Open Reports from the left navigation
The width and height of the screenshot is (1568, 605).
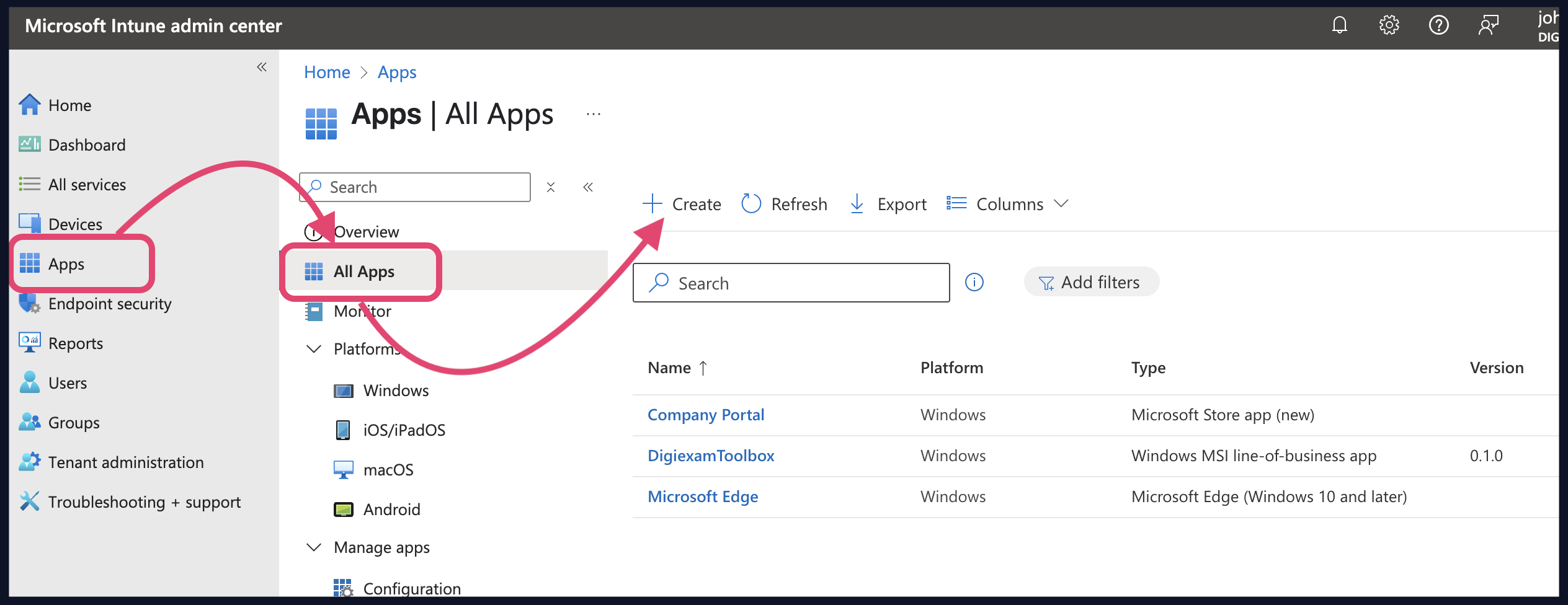click(x=76, y=343)
